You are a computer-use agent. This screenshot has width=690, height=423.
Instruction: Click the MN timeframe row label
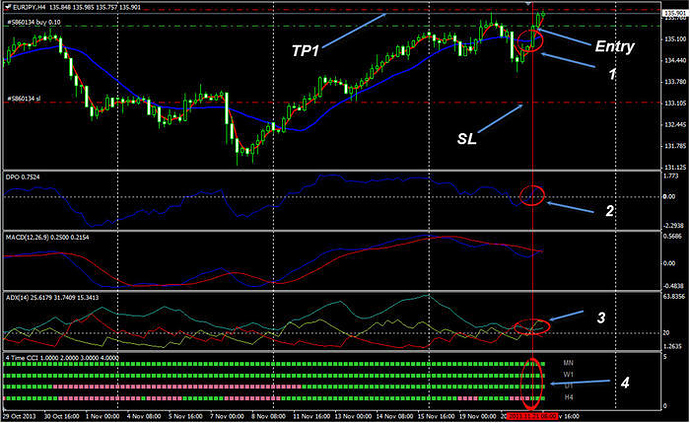pyautogui.click(x=569, y=363)
